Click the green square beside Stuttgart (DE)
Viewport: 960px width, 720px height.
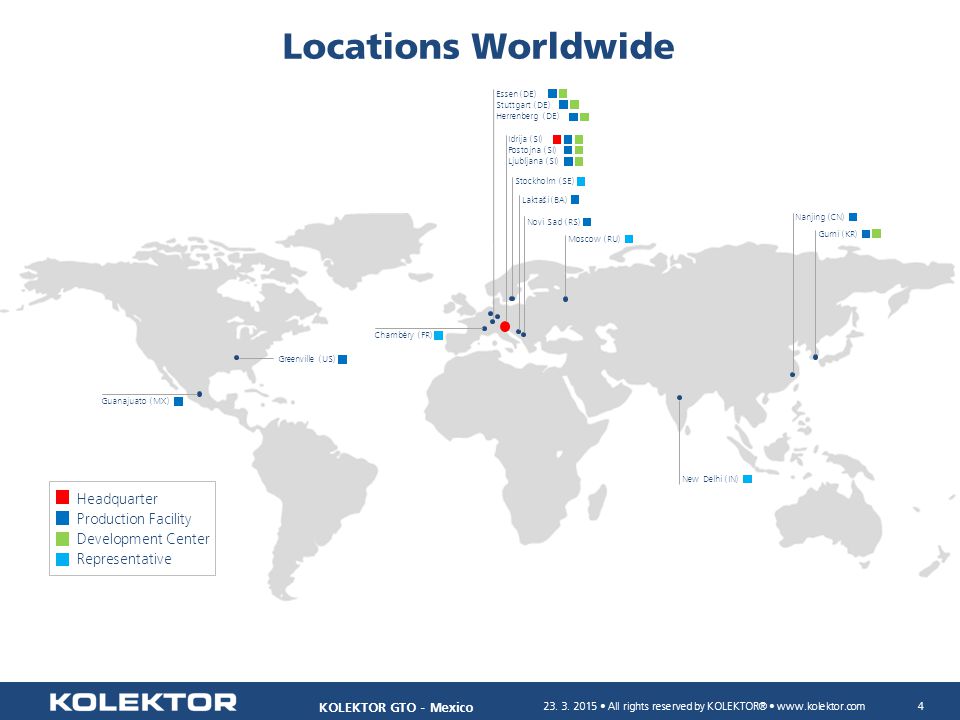(574, 105)
